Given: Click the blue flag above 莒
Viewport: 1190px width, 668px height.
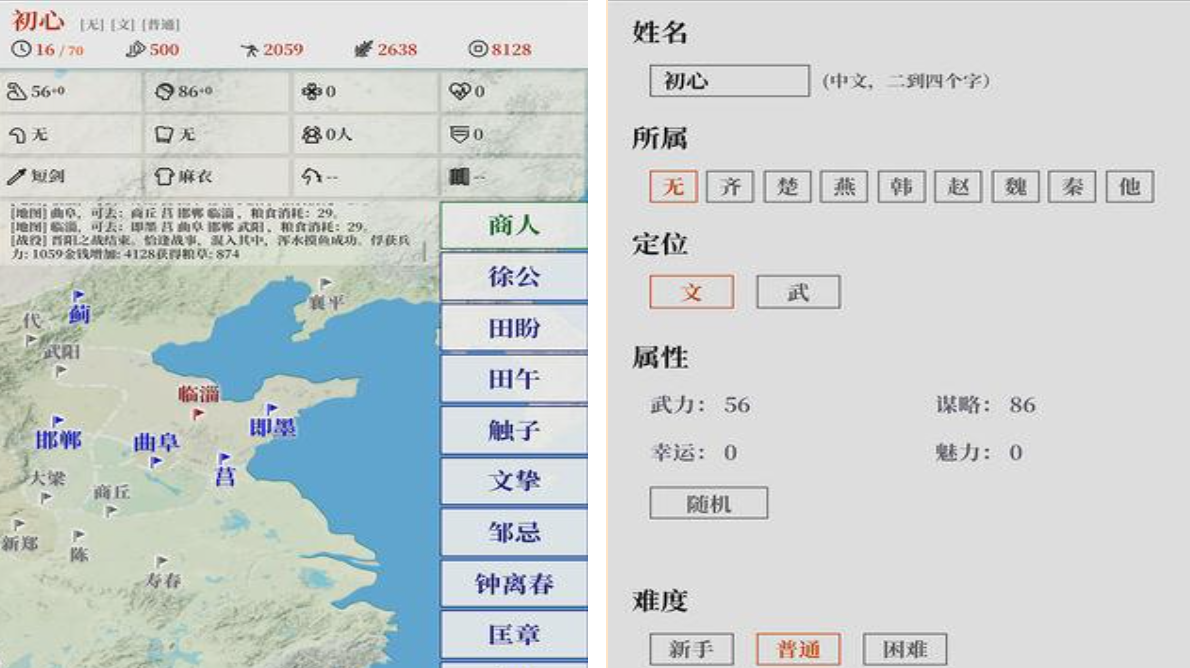Looking at the screenshot, I should pos(224,458).
